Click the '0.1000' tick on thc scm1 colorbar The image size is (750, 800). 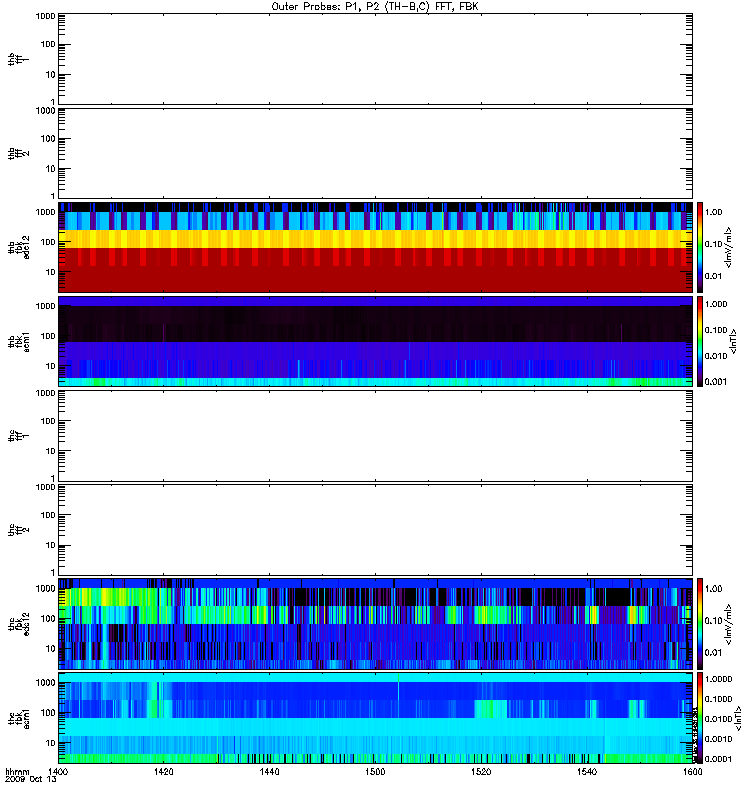pos(718,699)
